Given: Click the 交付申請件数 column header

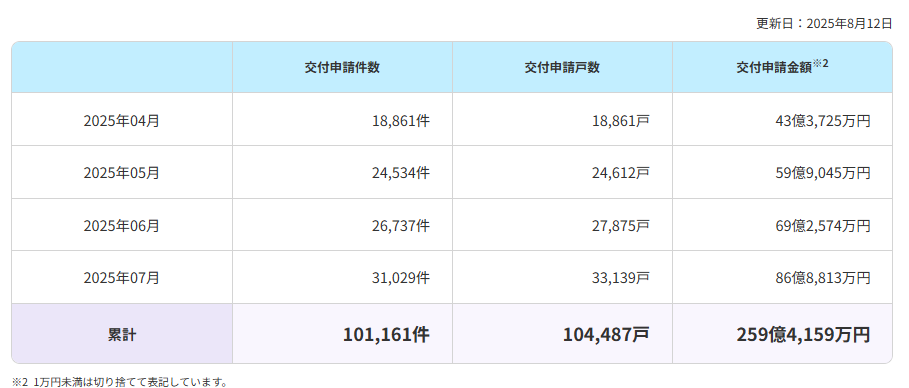Looking at the screenshot, I should click(x=342, y=67).
